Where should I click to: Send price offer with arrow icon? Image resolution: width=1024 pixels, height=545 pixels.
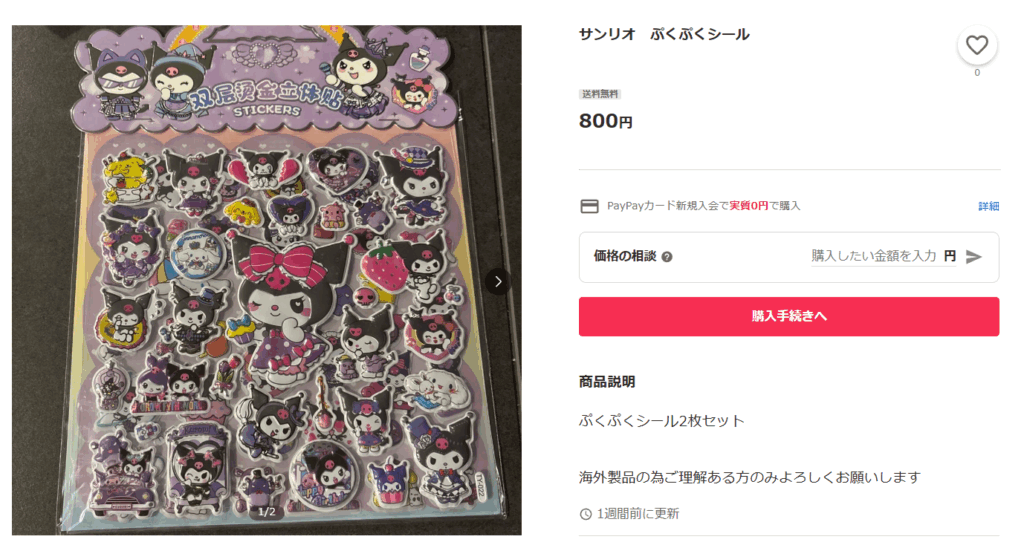pyautogui.click(x=974, y=257)
